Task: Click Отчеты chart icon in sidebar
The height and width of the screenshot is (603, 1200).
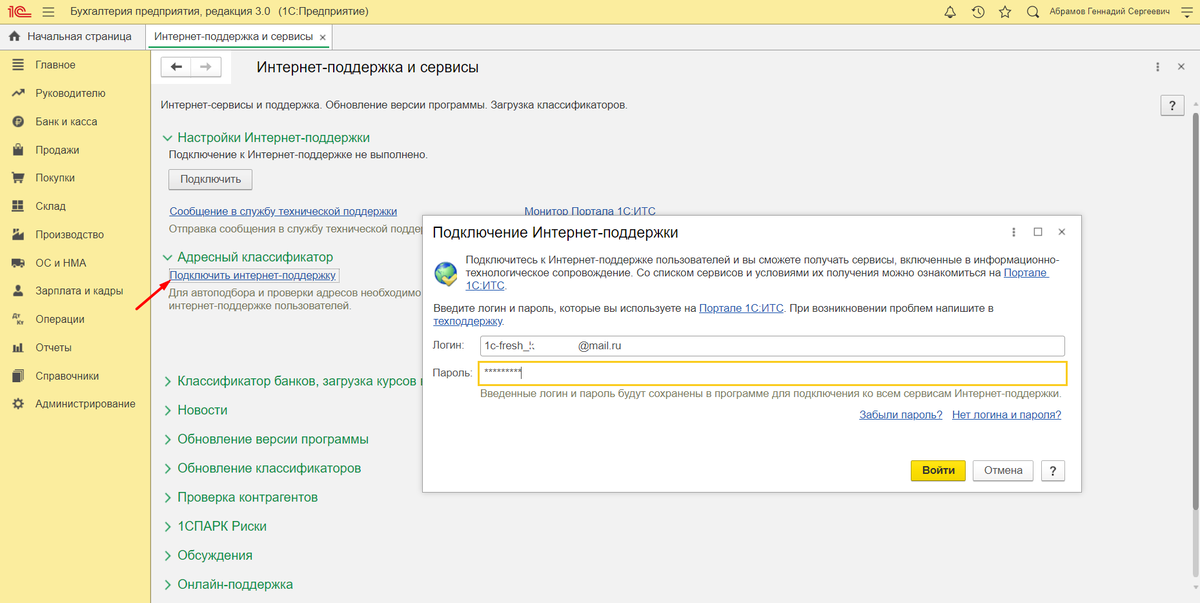Action: click(x=17, y=348)
